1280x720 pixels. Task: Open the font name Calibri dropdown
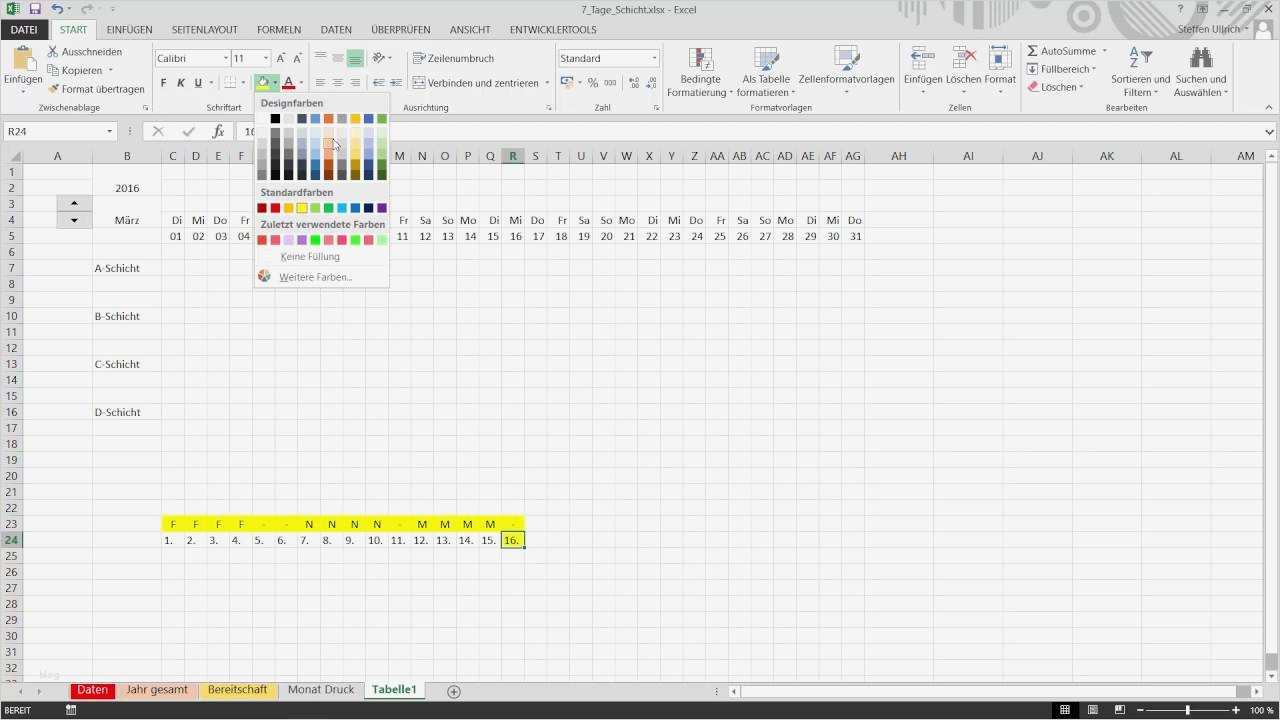(225, 58)
